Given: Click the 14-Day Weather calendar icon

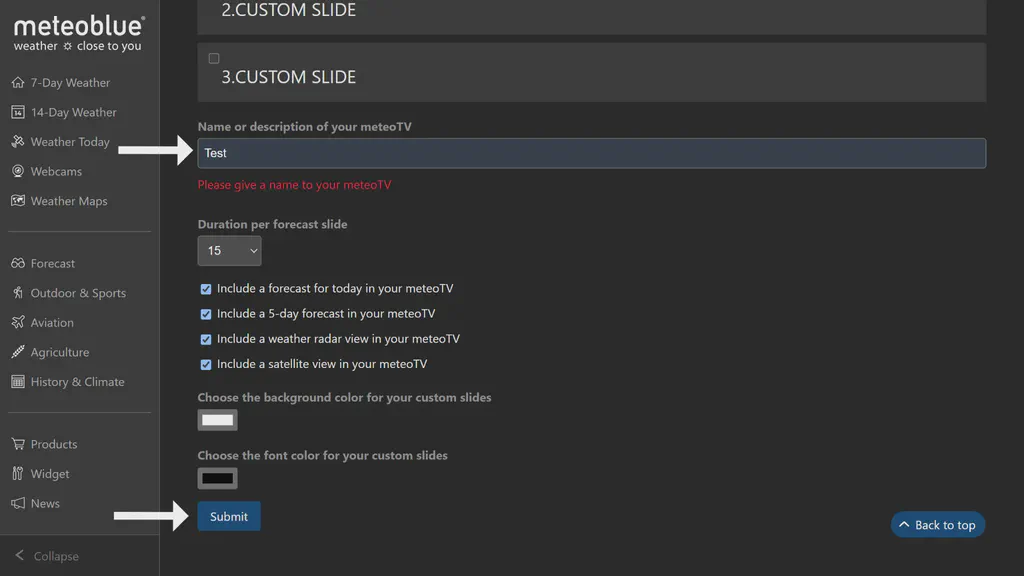Looking at the screenshot, I should coord(18,113).
